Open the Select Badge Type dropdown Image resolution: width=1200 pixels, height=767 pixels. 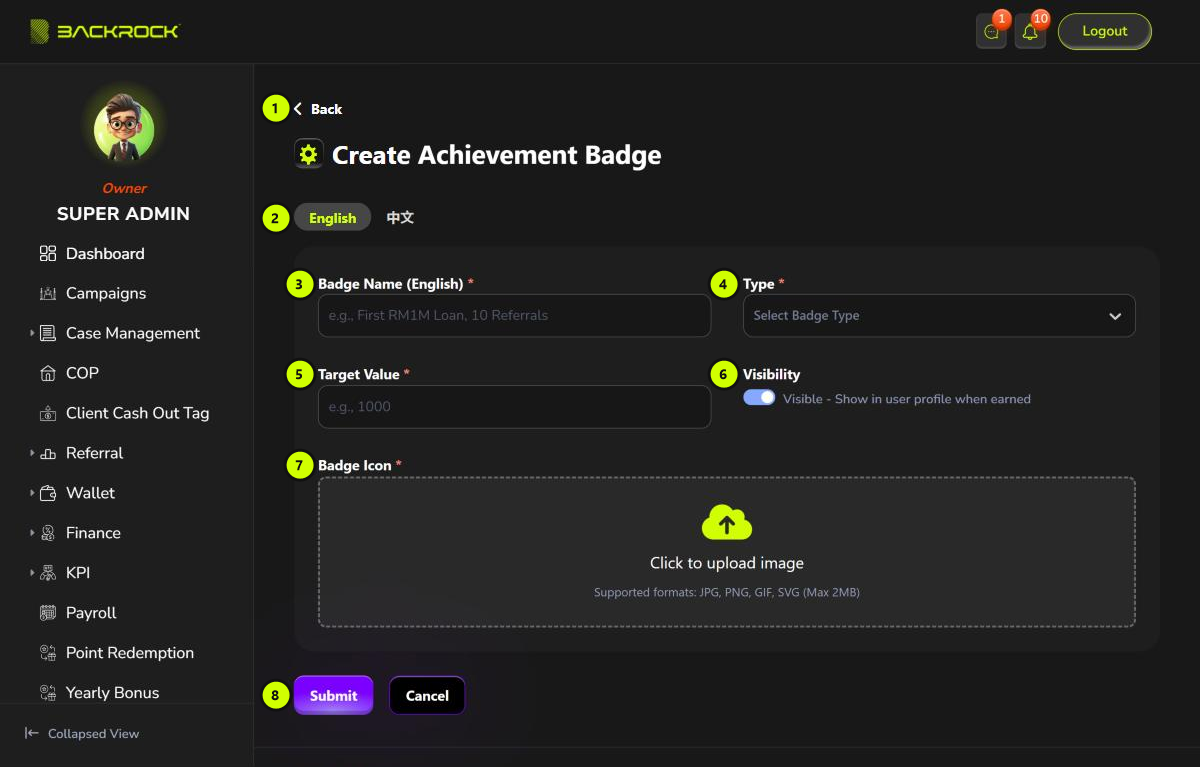939,315
